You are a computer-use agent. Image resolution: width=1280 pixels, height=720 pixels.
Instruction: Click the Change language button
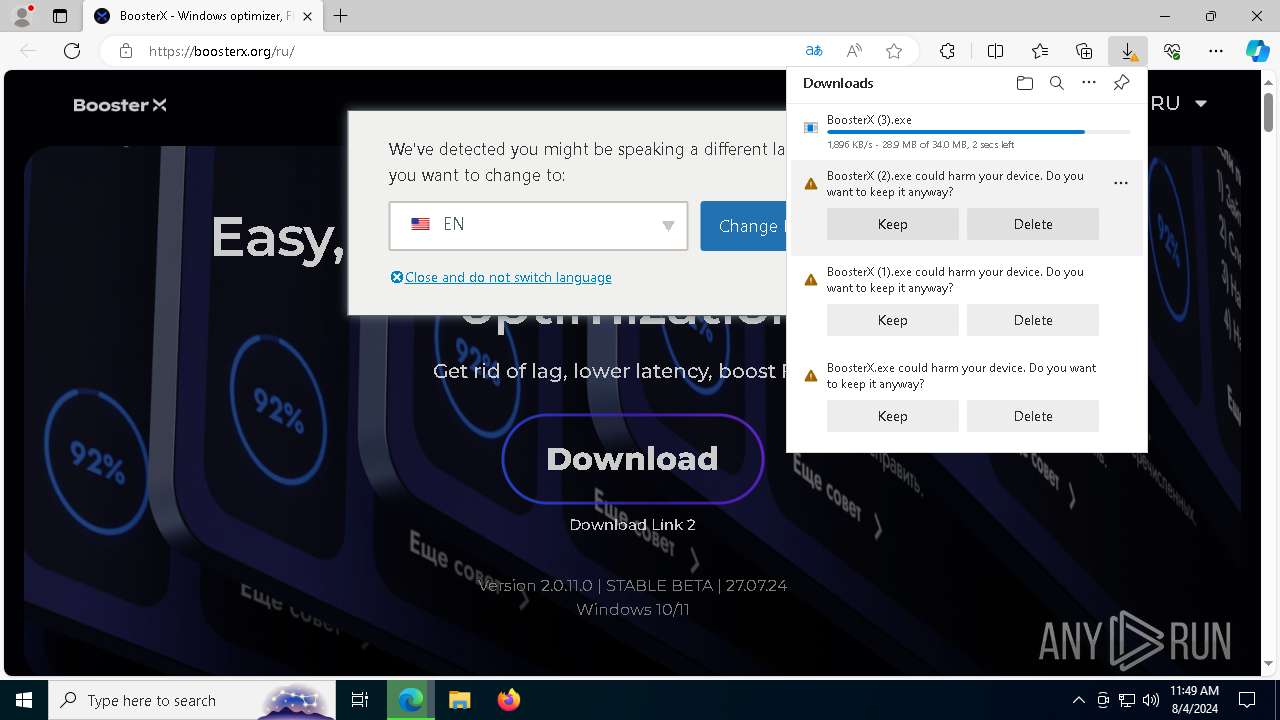[743, 226]
